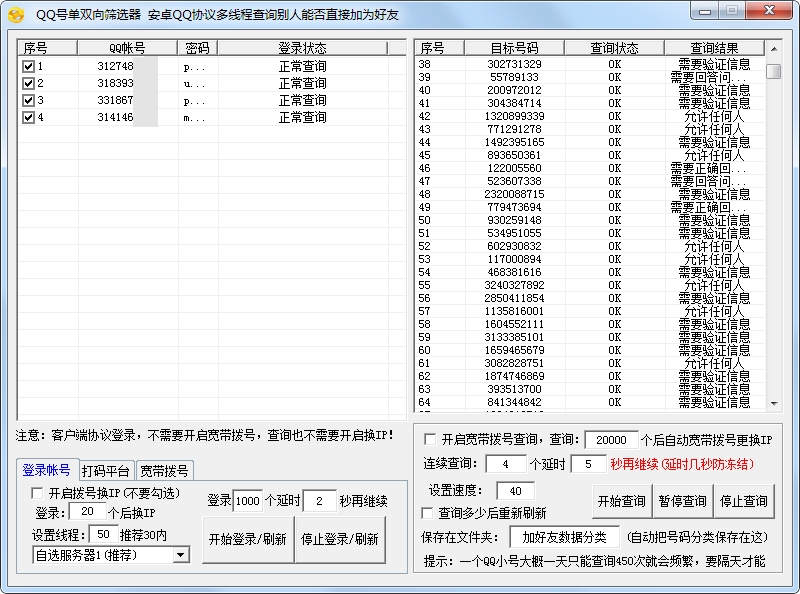Toggle the 查询多少后重新刷新 checkbox
800x594 pixels.
pos(427,513)
